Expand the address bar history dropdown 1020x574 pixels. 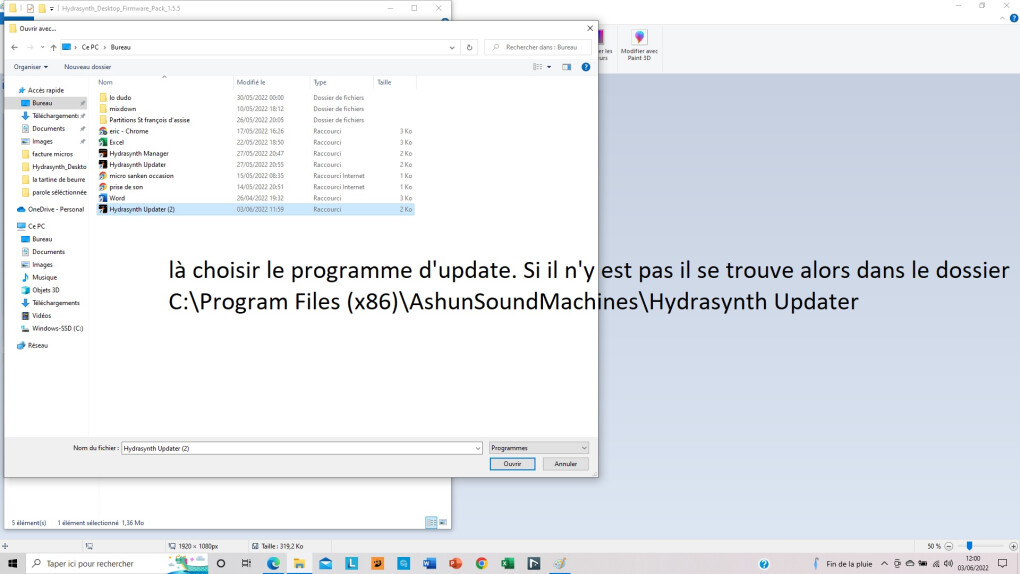click(451, 48)
